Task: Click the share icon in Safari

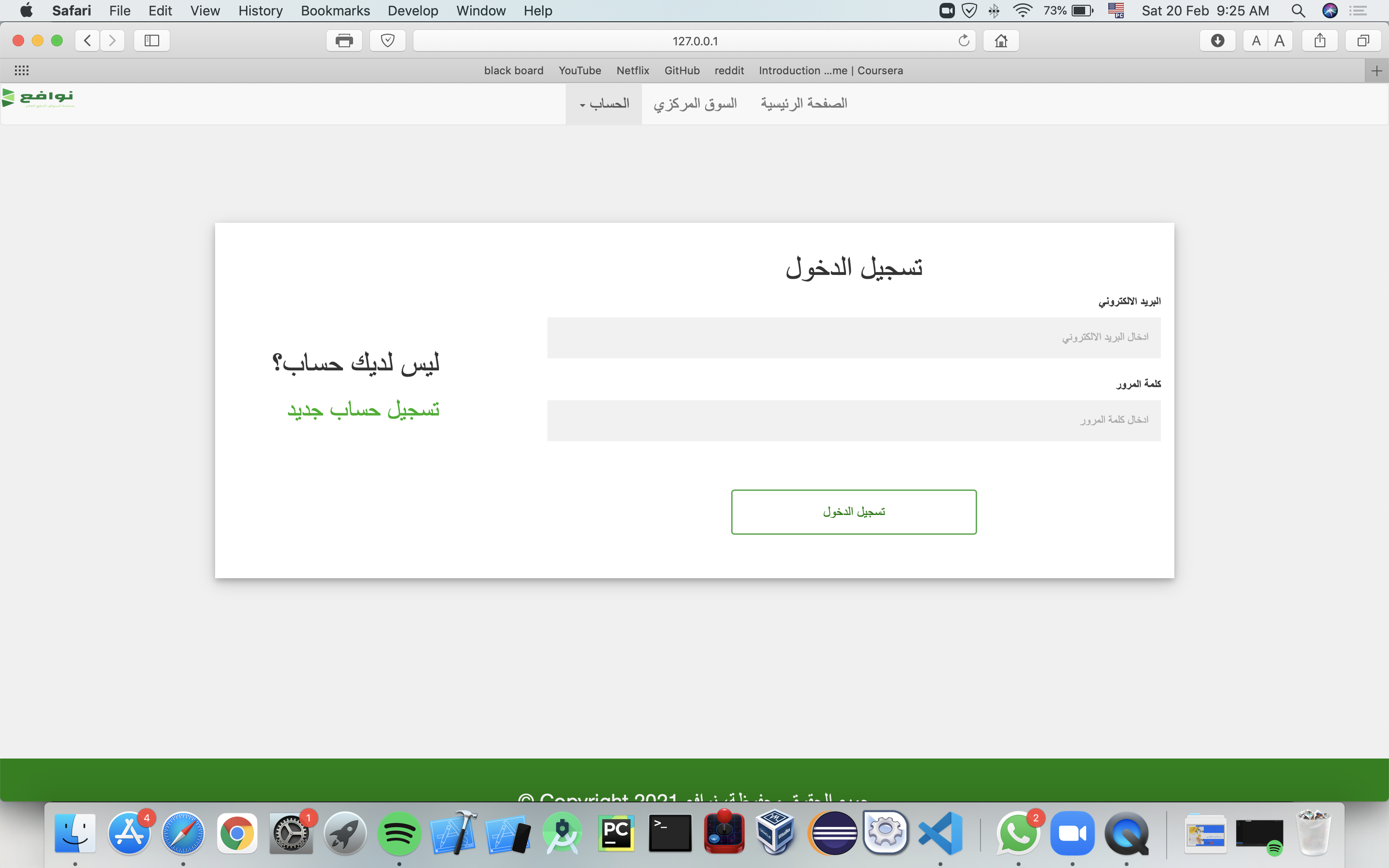Action: [x=1320, y=41]
